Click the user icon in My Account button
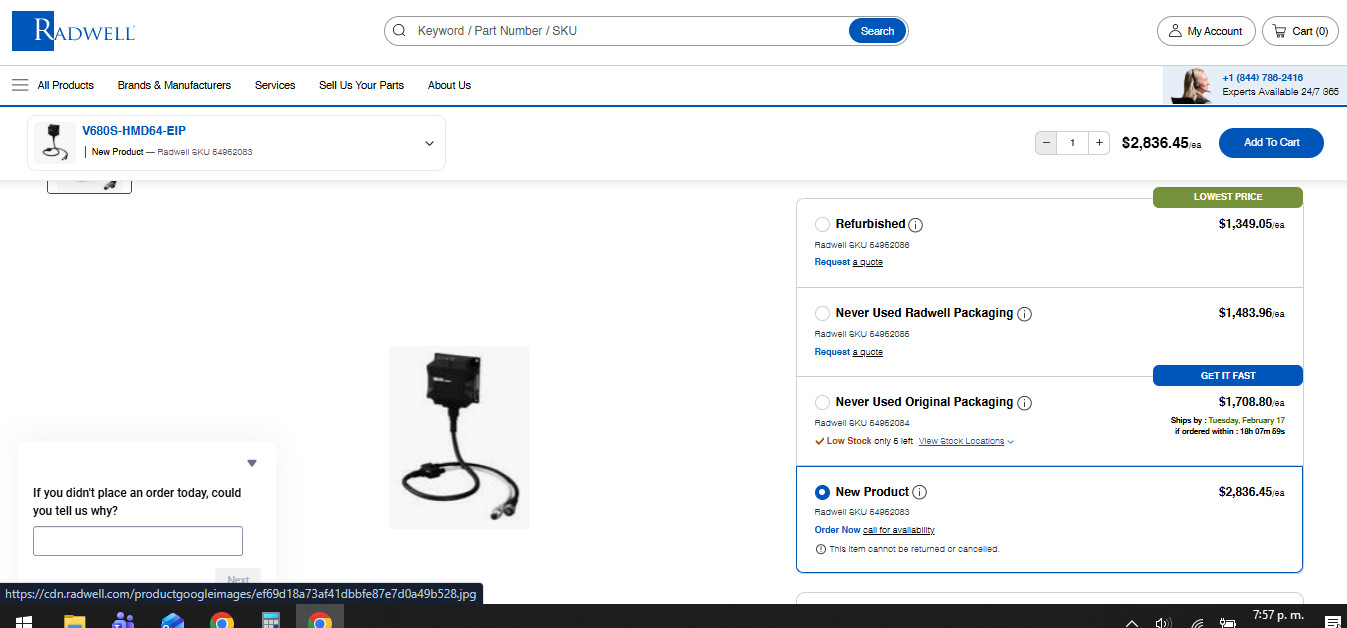Image resolution: width=1347 pixels, height=628 pixels. (1175, 31)
